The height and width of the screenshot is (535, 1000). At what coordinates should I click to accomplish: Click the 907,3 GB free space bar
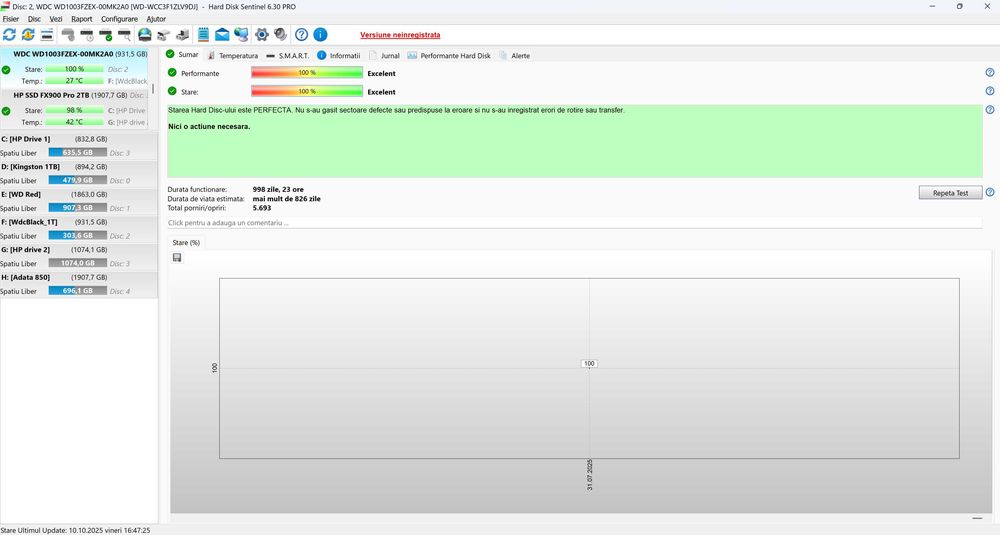(78, 208)
